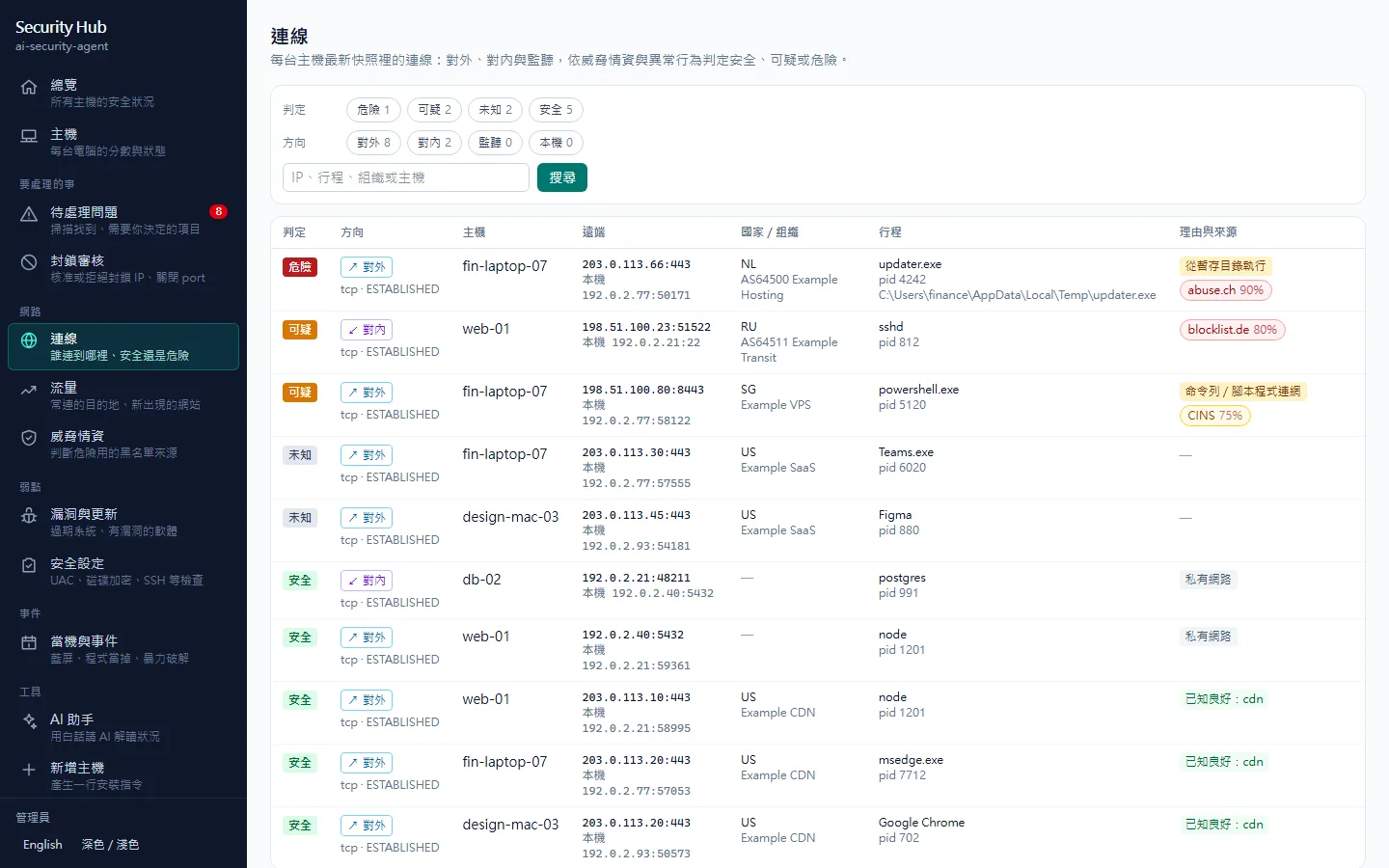Toggle the 危險 1 verdict filter

373,110
